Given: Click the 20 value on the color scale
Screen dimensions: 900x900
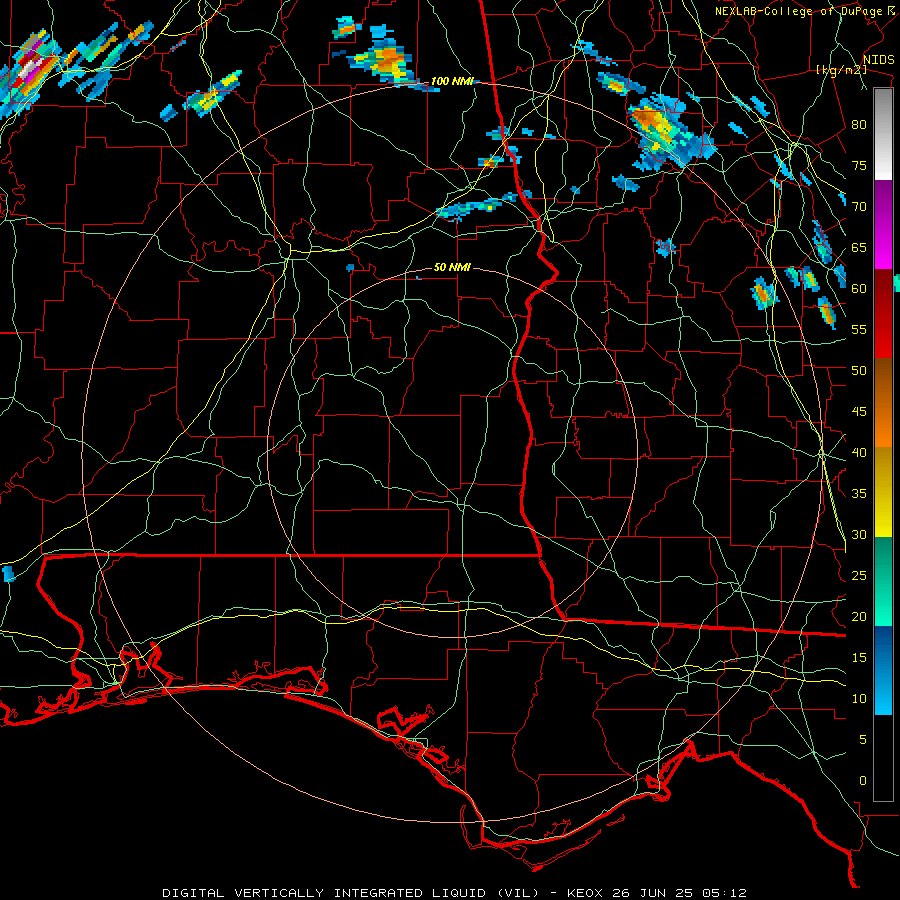Looking at the screenshot, I should (x=859, y=616).
